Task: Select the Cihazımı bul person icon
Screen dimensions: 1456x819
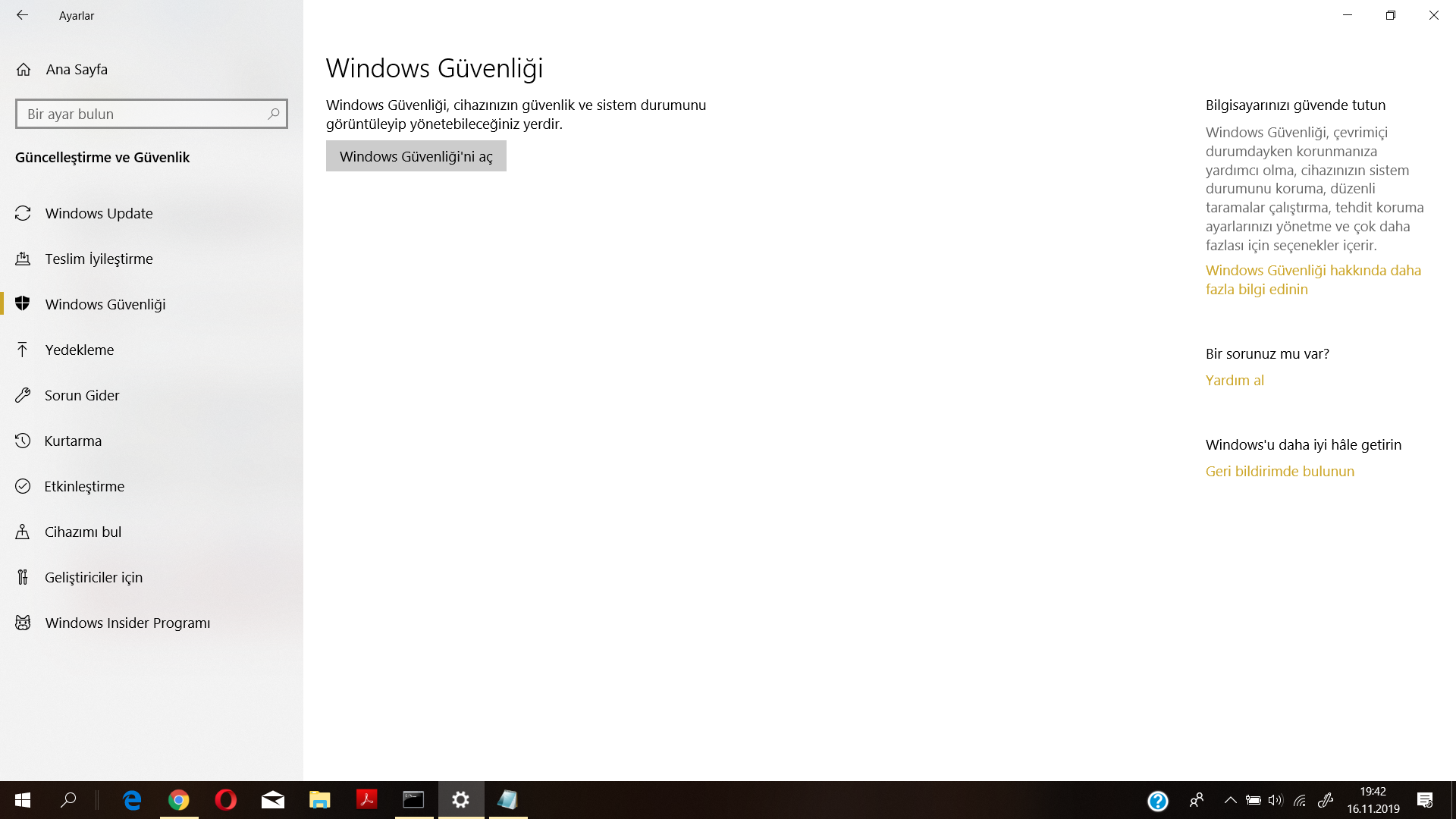Action: (23, 532)
